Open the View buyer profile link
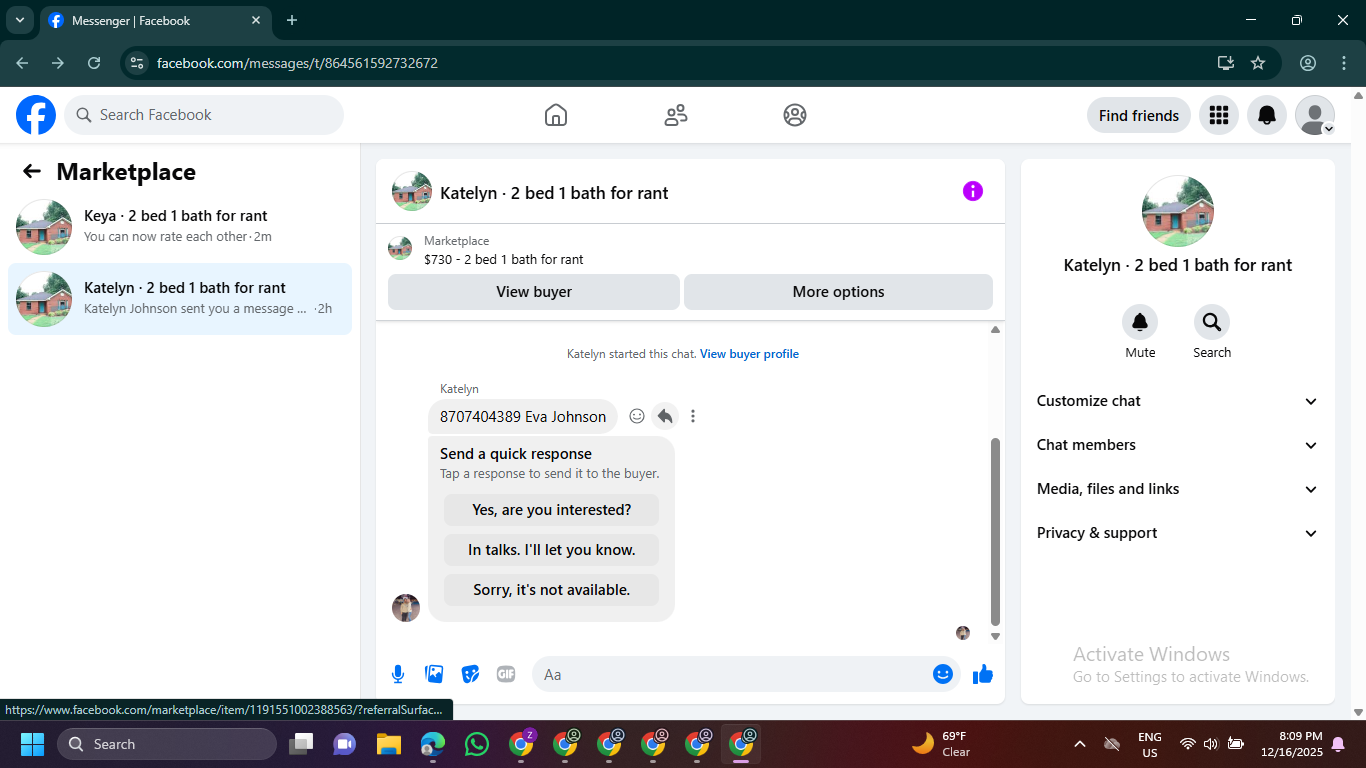 pos(749,354)
